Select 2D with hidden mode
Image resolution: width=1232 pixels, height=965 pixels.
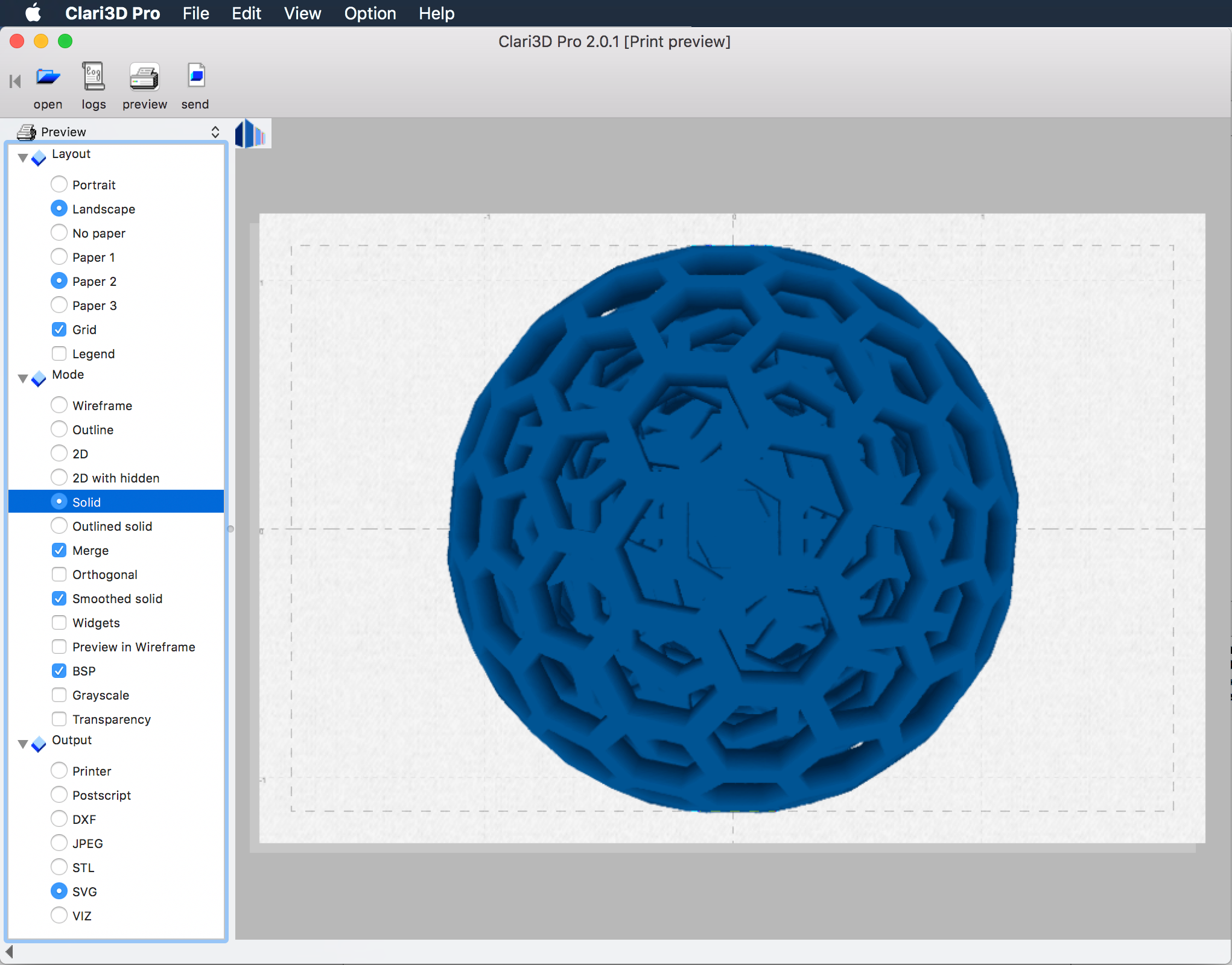(x=59, y=477)
